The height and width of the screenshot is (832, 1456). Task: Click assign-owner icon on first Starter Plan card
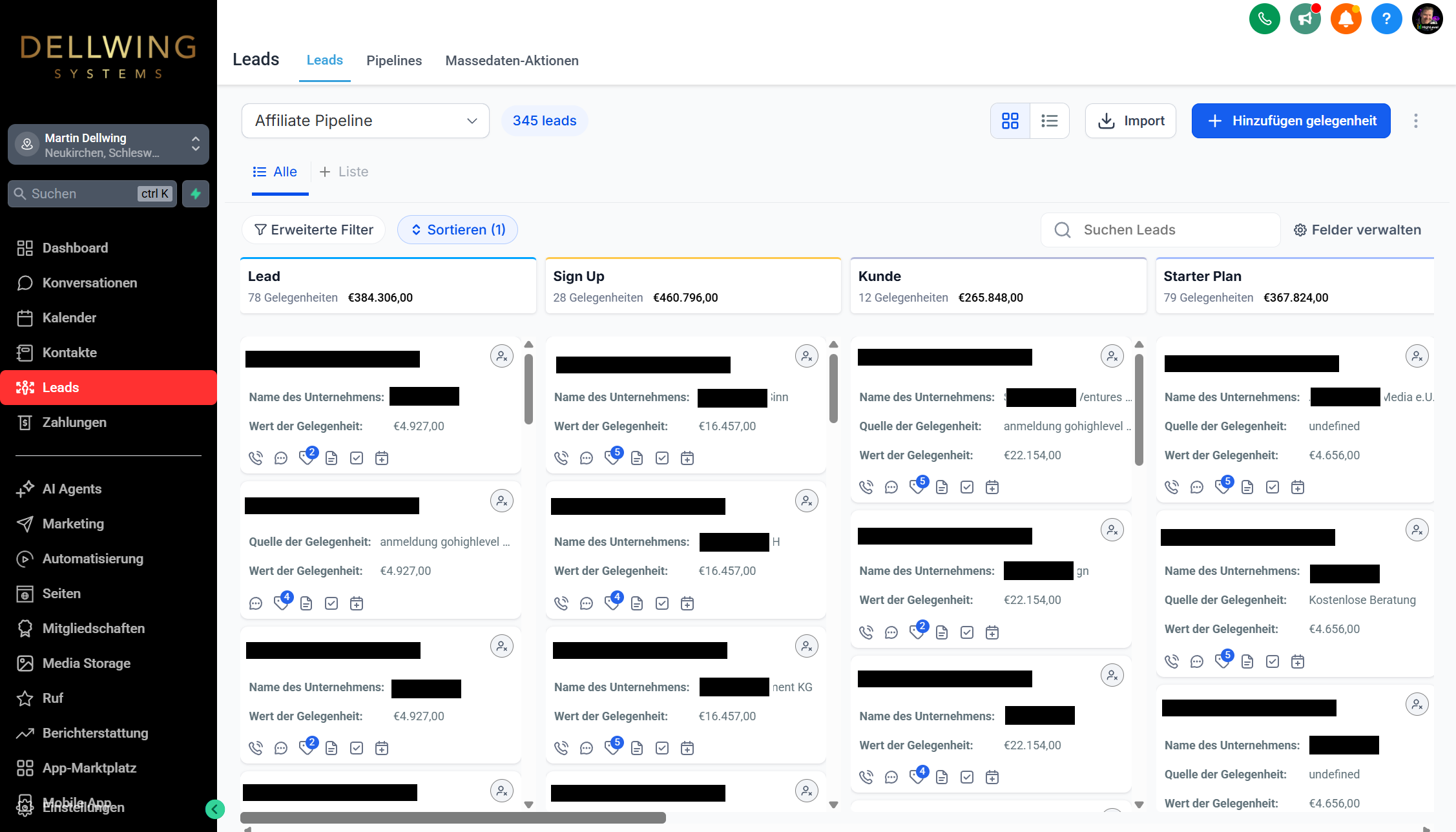point(1417,356)
